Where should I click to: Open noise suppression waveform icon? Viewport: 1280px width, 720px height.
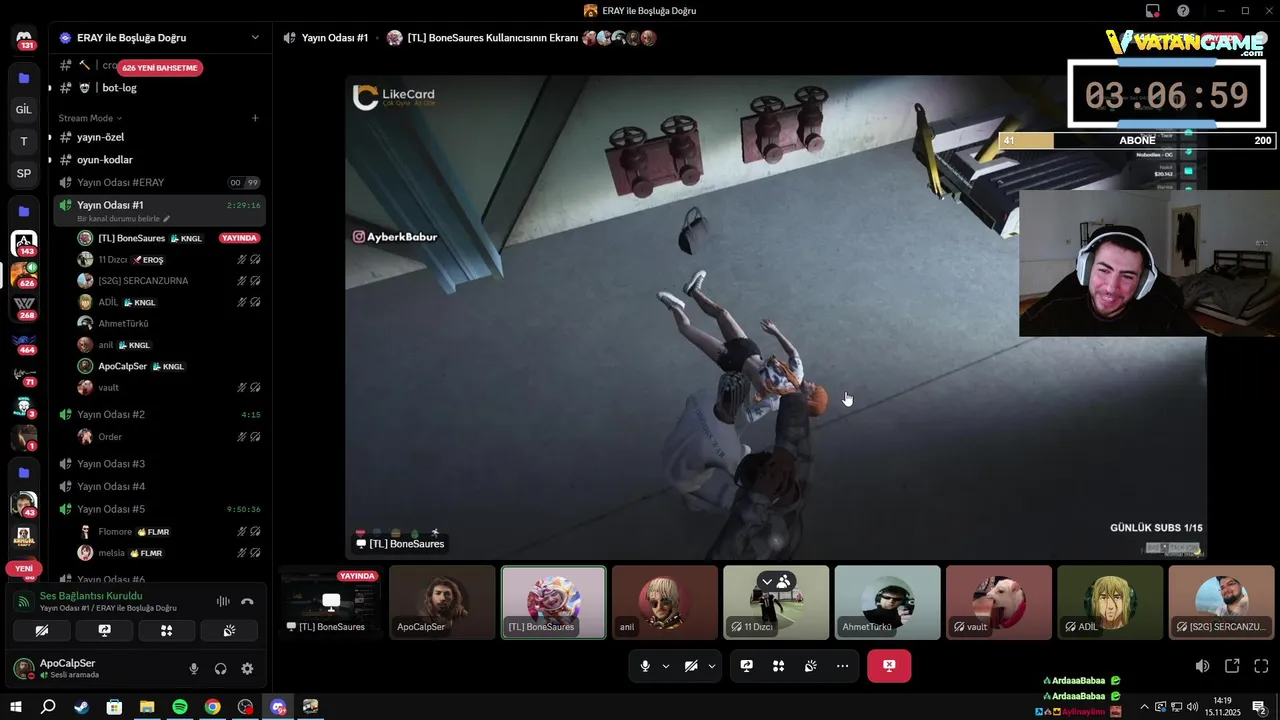tap(223, 601)
